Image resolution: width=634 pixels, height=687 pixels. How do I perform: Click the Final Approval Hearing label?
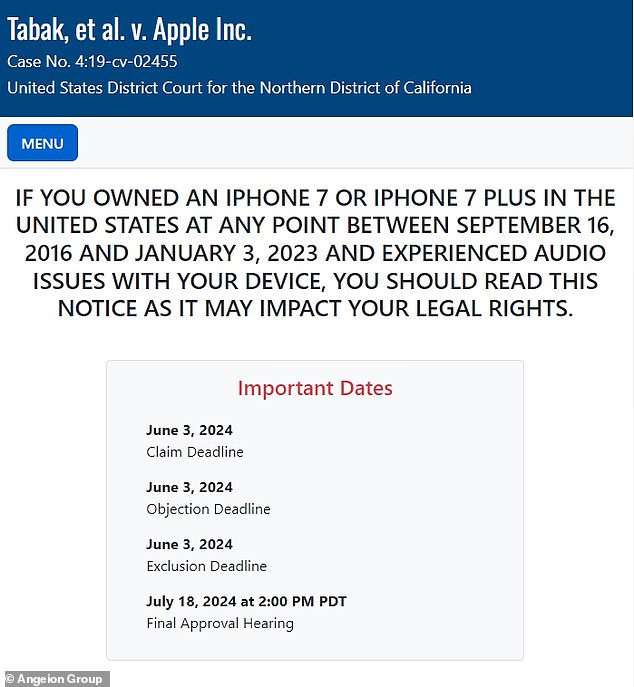click(x=220, y=623)
